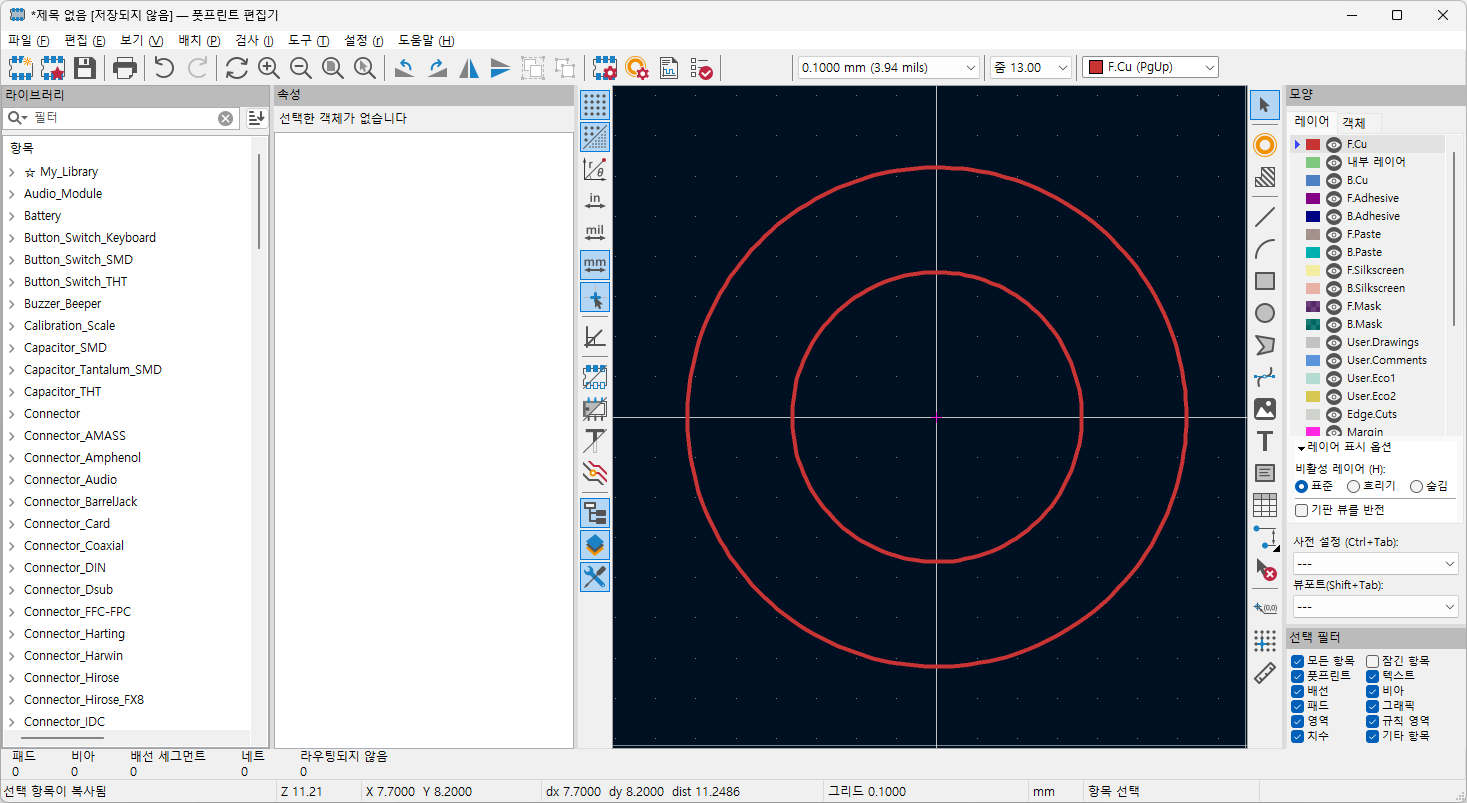Select the measure ruler tool
This screenshot has width=1467, height=803.
tap(1265, 673)
